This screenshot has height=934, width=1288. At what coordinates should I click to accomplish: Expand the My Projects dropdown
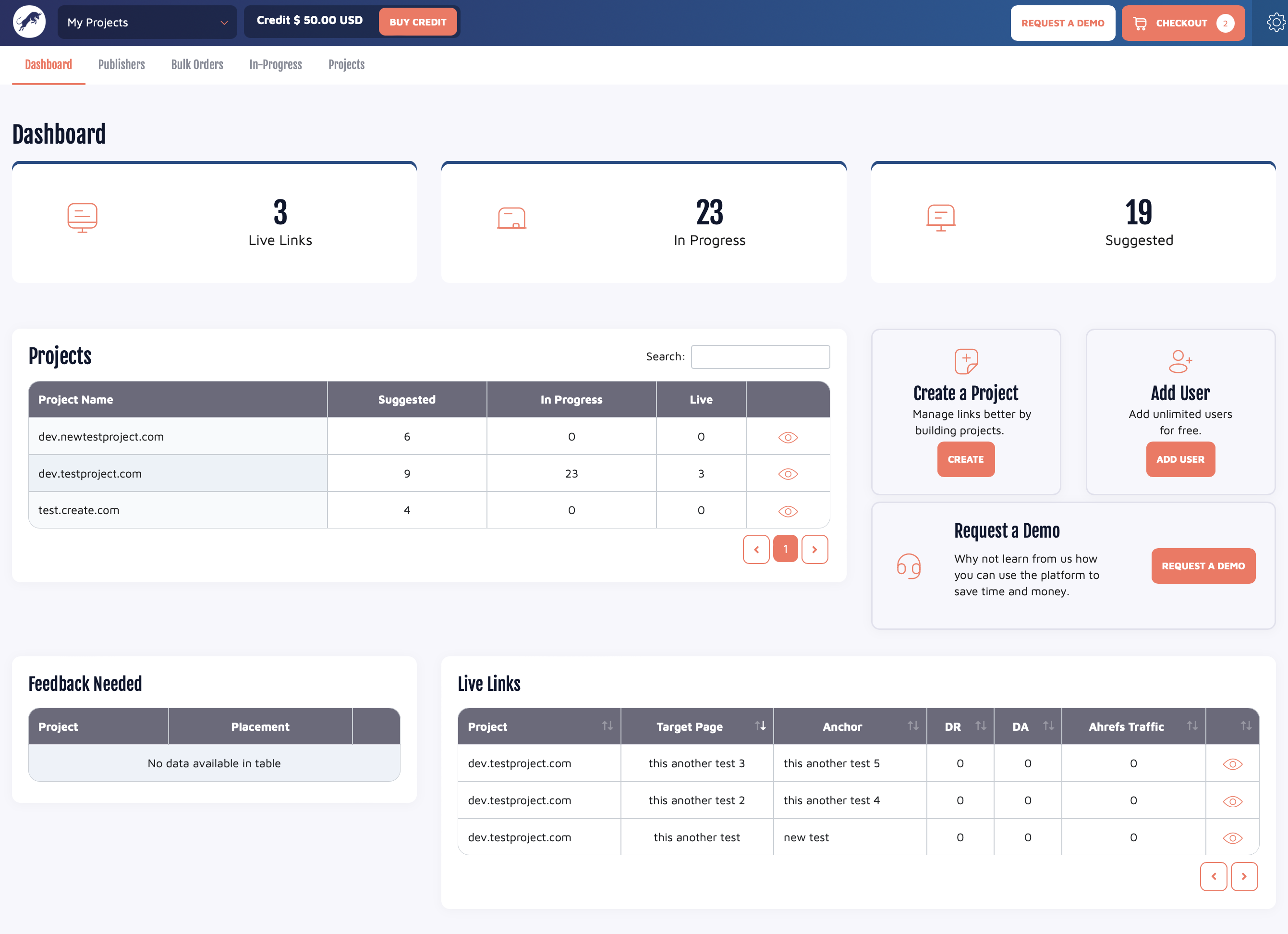tap(147, 22)
